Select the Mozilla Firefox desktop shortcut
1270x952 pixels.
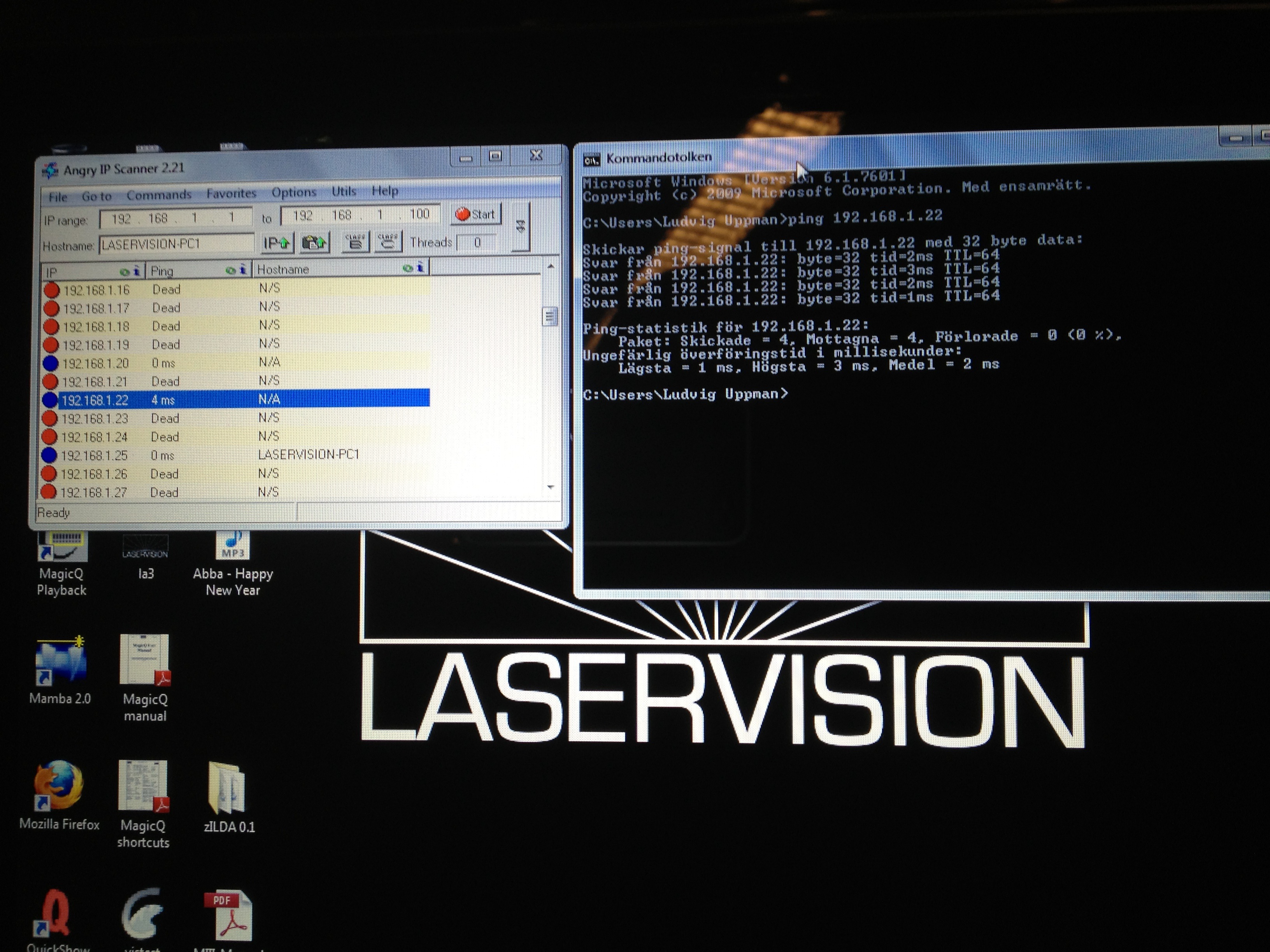59,796
